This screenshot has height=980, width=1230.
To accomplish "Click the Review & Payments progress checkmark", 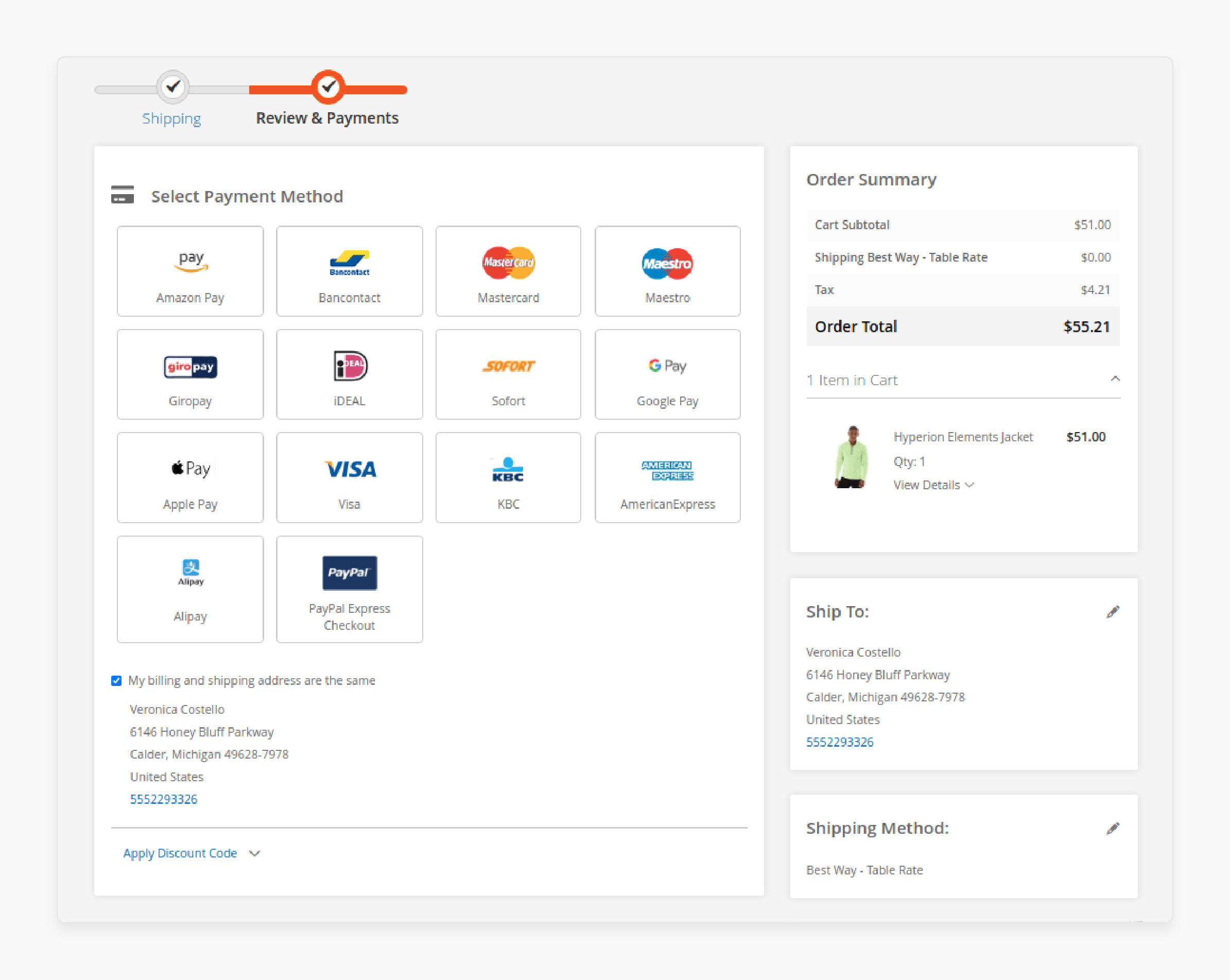I will (328, 87).
